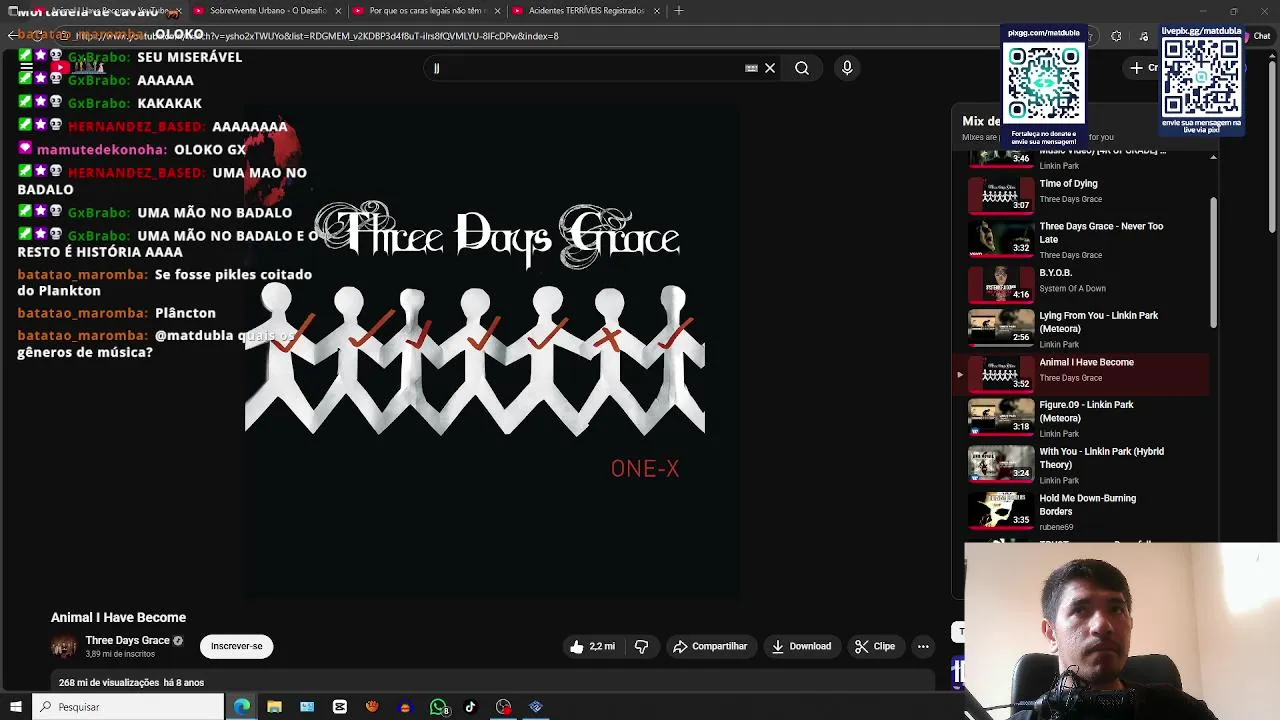
Task: Open the Windows Start menu
Action: point(15,707)
